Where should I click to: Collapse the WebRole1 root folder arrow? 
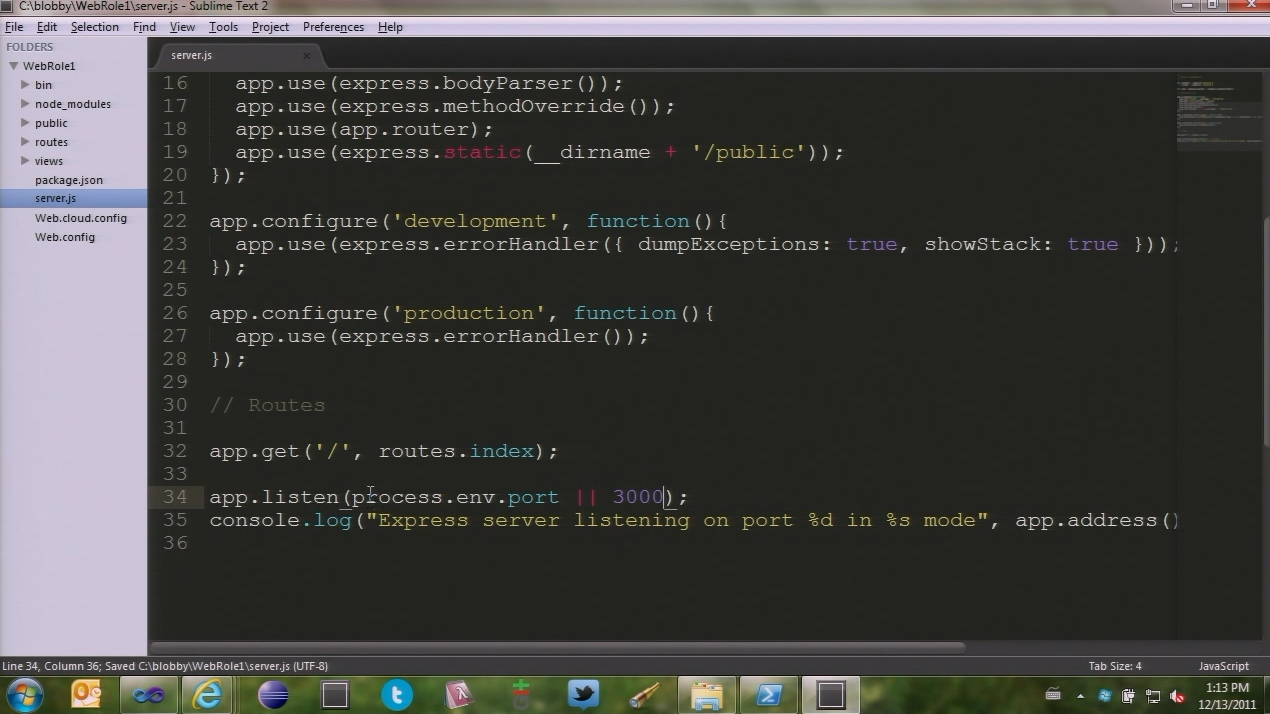tap(14, 66)
